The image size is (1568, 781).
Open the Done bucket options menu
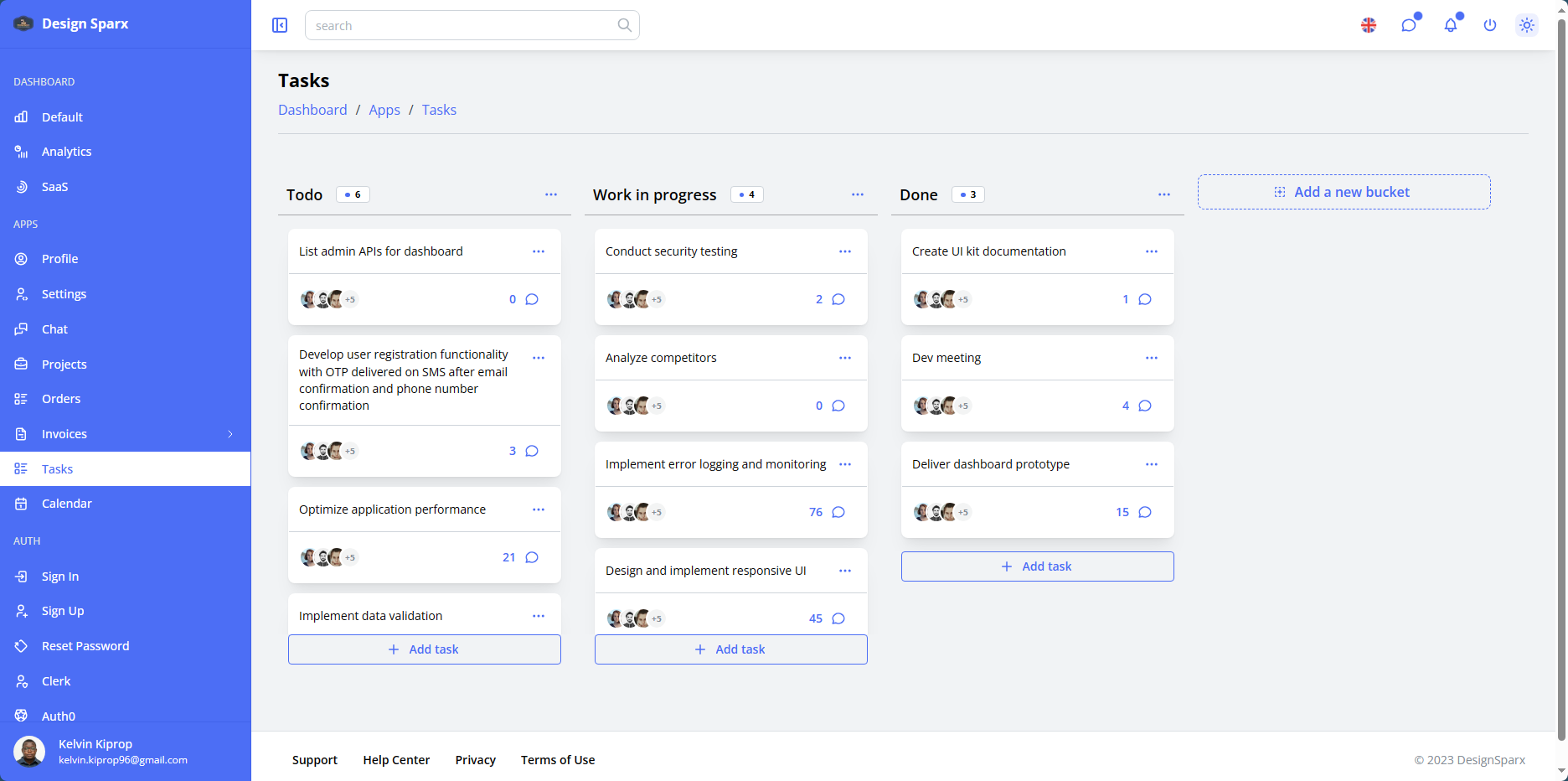(x=1164, y=194)
